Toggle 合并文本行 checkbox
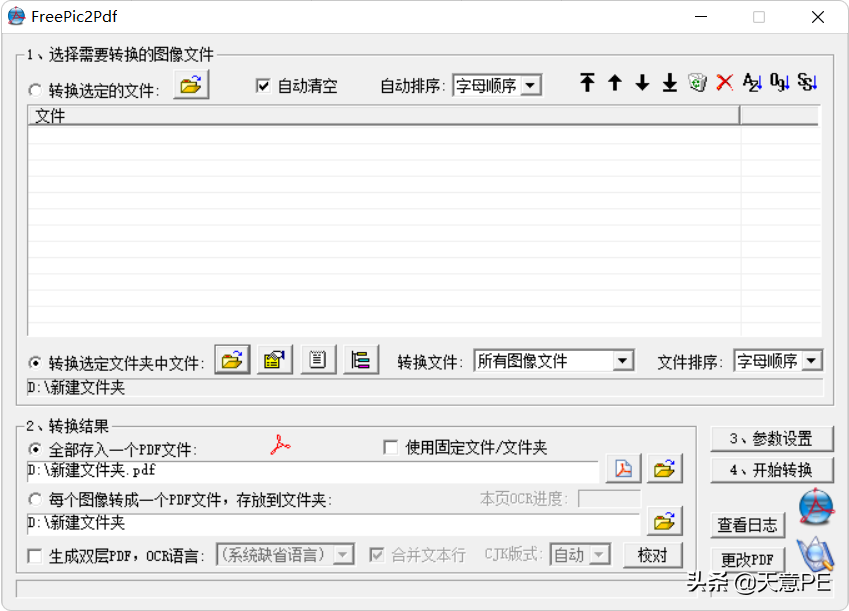The height and width of the screenshot is (611, 849). 377,555
